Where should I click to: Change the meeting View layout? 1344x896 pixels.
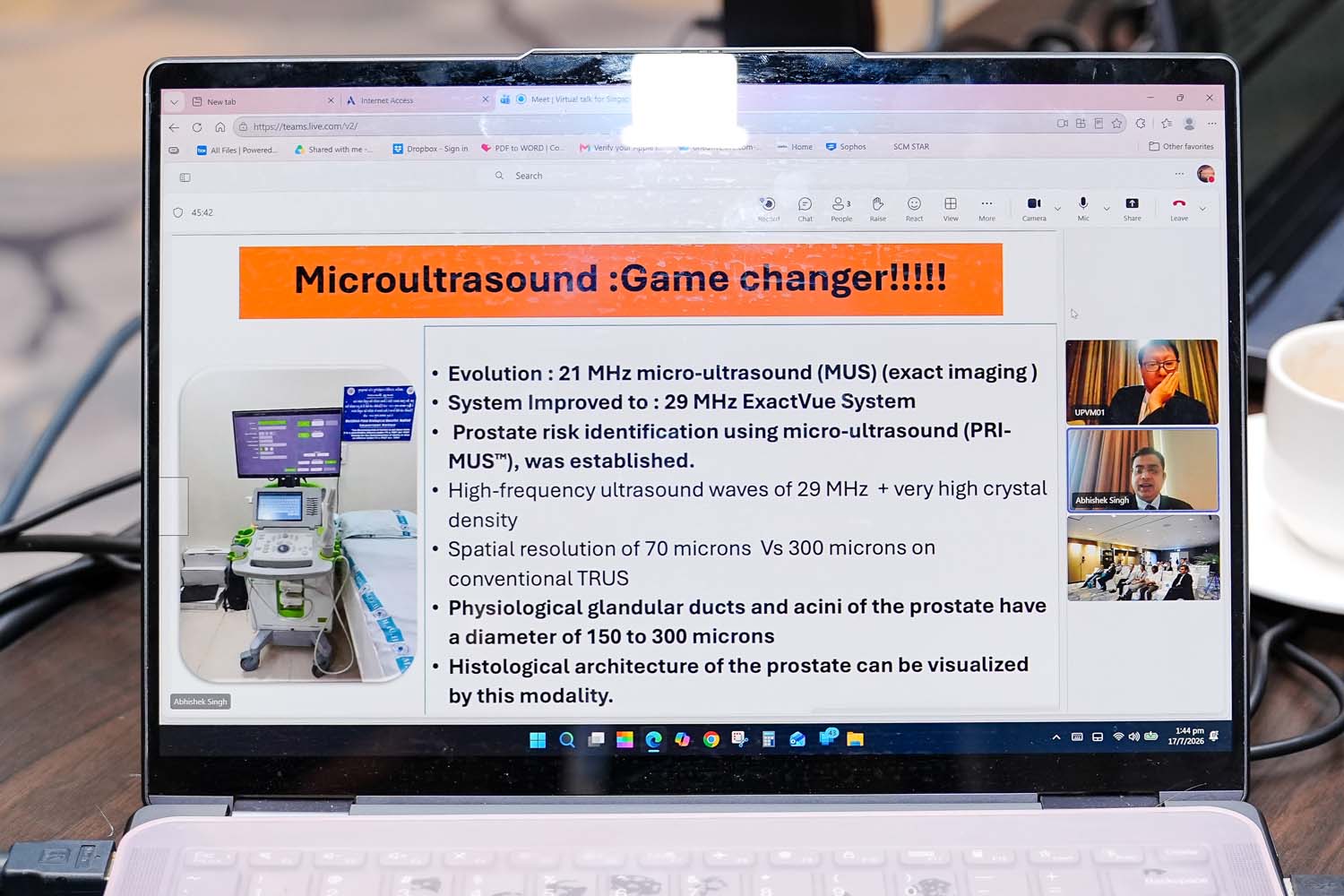[x=951, y=209]
